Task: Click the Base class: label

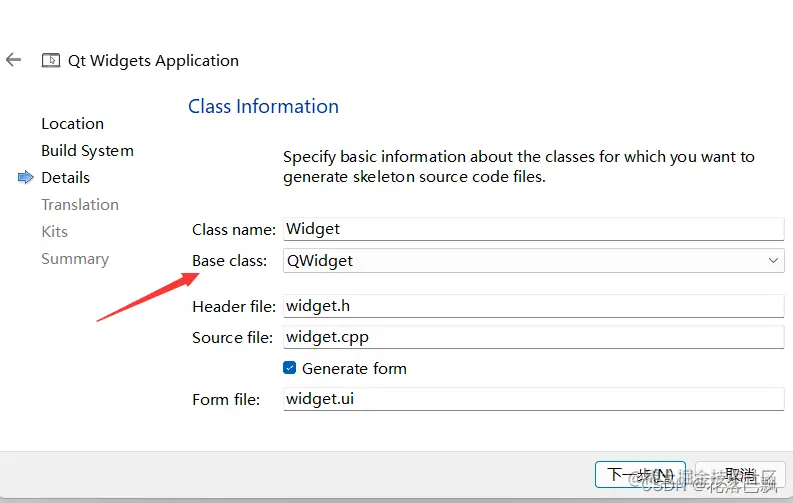Action: click(x=230, y=260)
